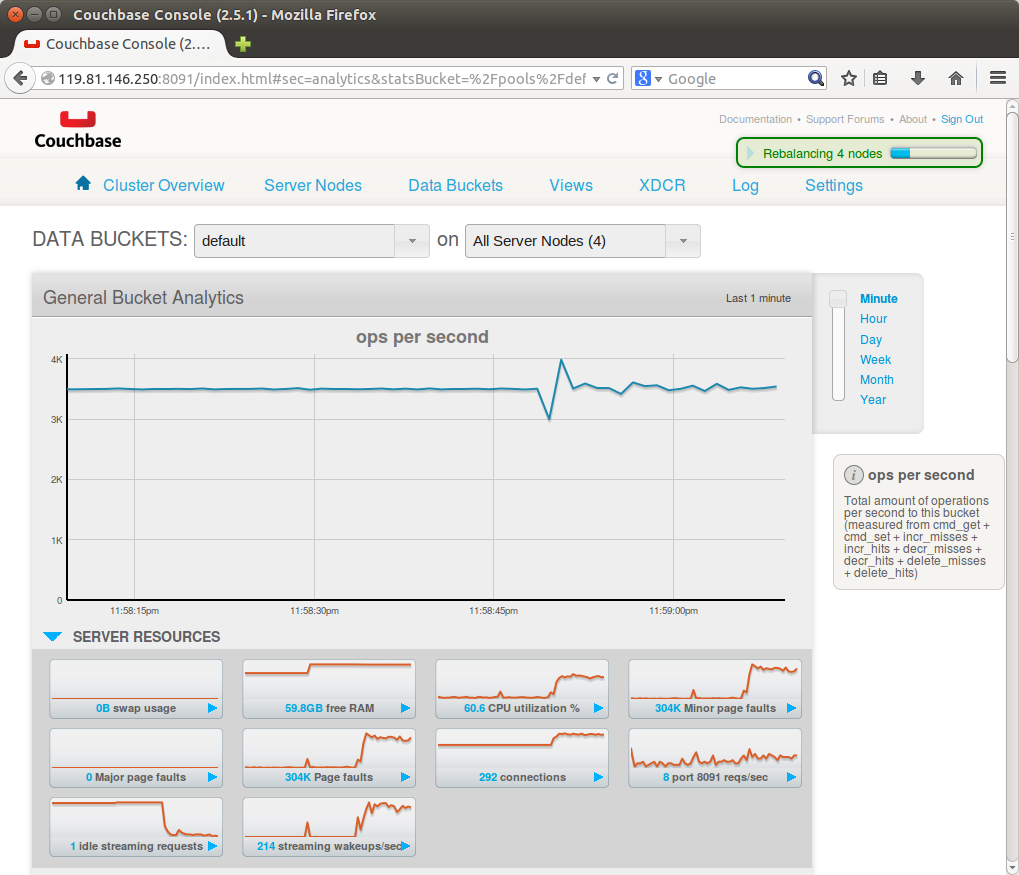Open the downloads arrow icon
The width and height of the screenshot is (1019, 875).
(x=918, y=79)
